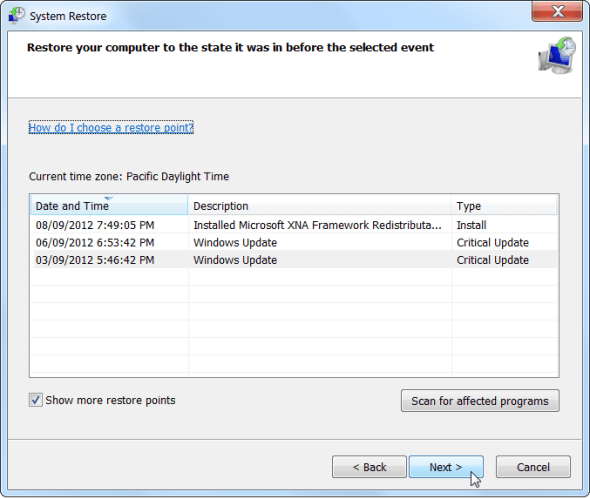Open How do I choose a restore point link
The height and width of the screenshot is (499, 590).
[111, 128]
